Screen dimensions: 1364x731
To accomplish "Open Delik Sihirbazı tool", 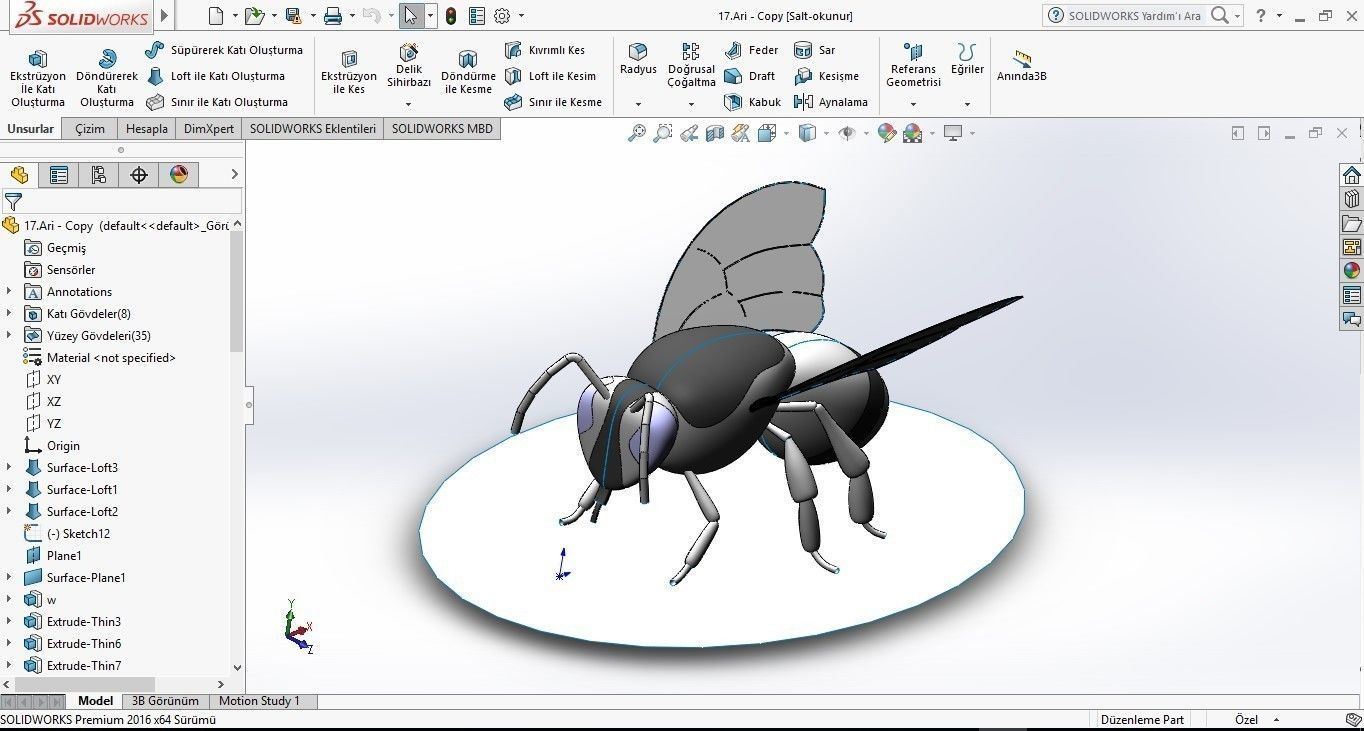I will click(x=409, y=66).
